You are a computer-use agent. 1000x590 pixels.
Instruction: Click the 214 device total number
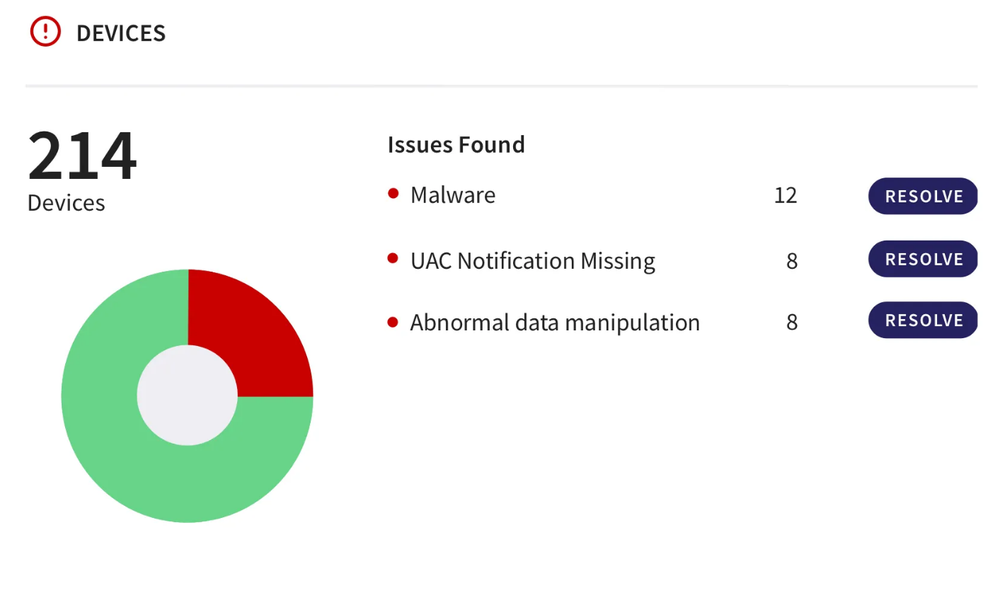[x=82, y=156]
